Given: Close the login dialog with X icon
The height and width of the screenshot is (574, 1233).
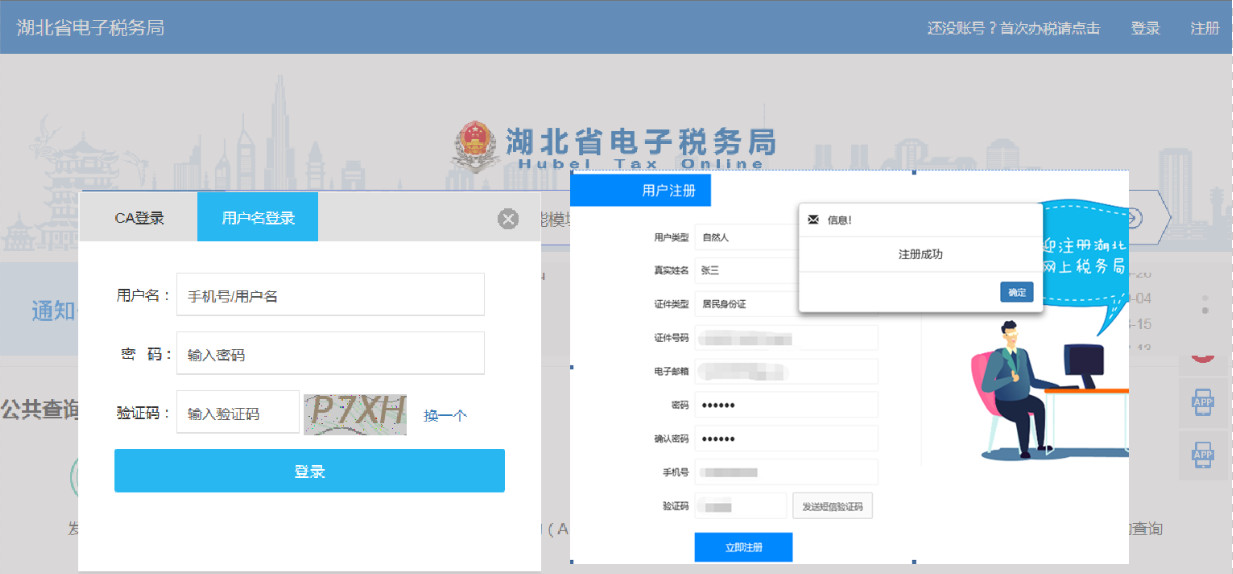Looking at the screenshot, I should 508,218.
